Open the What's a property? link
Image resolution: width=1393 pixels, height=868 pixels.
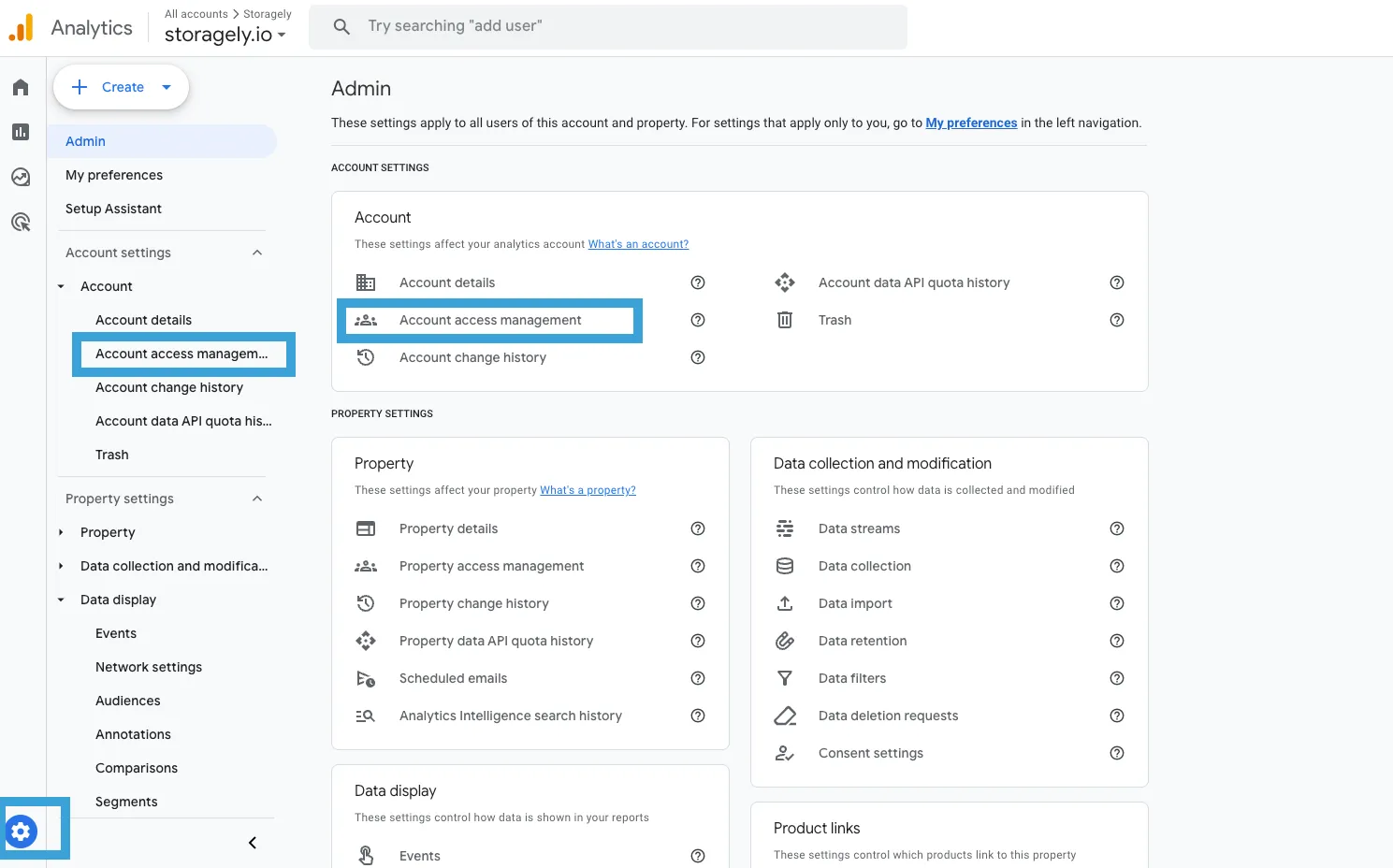(x=588, y=490)
